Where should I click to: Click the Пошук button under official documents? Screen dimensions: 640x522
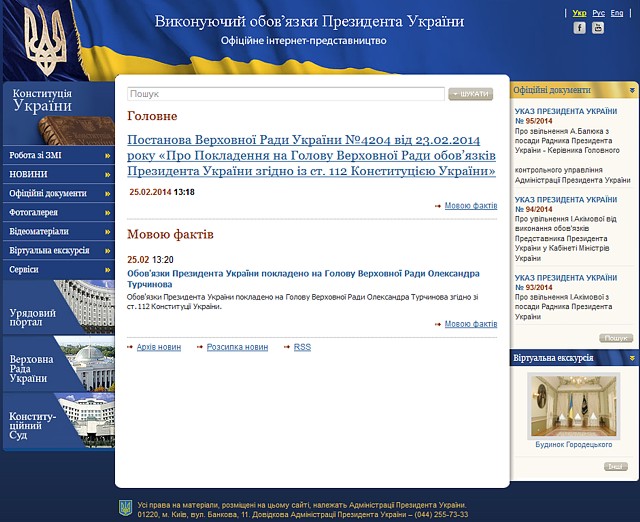(x=615, y=338)
